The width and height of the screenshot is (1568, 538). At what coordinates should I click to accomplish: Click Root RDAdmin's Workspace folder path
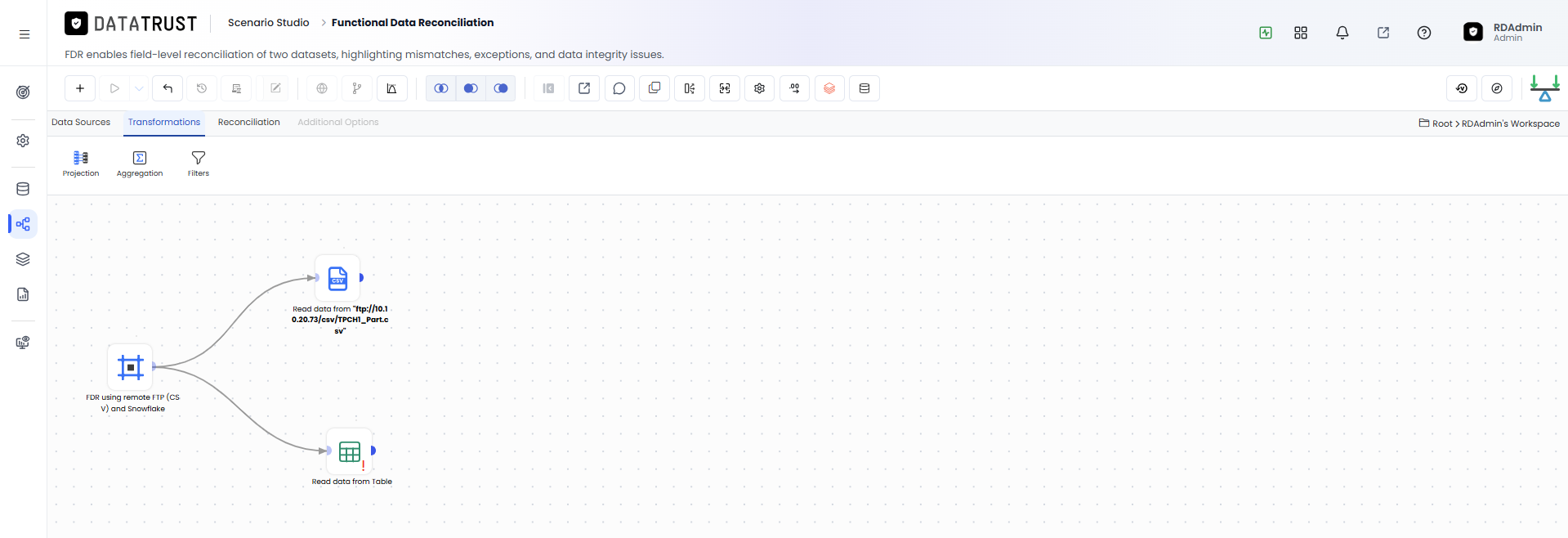tap(1490, 123)
